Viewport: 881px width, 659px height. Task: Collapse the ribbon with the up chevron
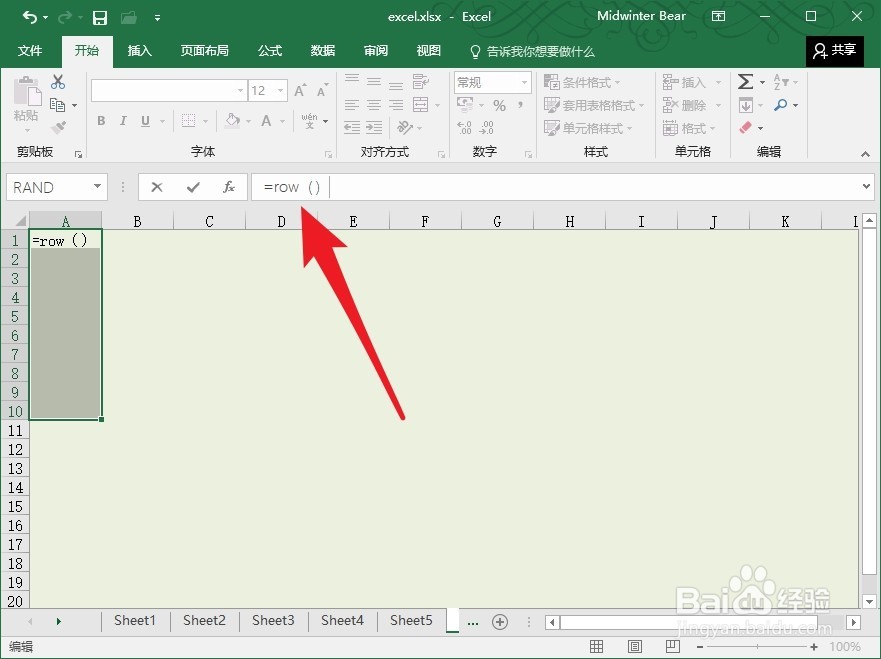(865, 154)
